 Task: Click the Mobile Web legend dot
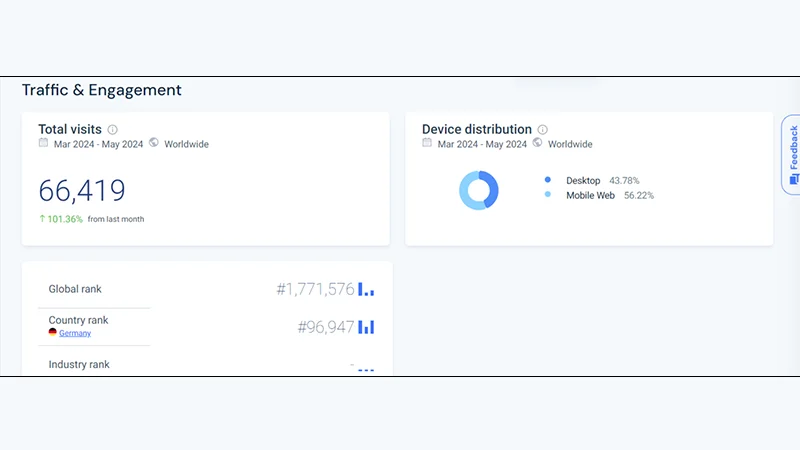[x=547, y=194]
